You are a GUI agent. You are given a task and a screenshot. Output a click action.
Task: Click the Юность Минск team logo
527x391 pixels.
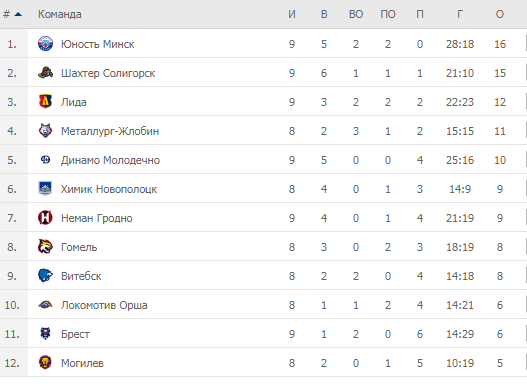pyautogui.click(x=45, y=44)
